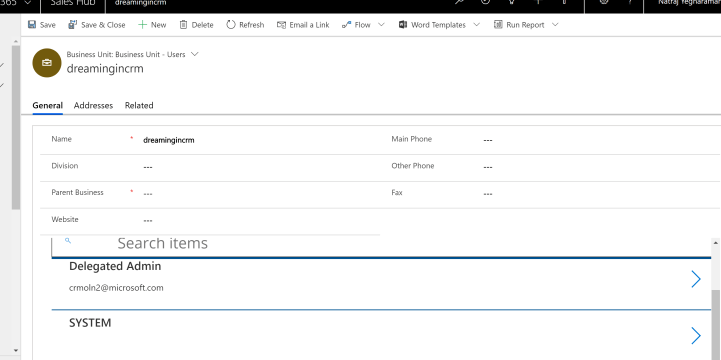Click the New button label
This screenshot has width=721, height=360.
click(x=159, y=25)
